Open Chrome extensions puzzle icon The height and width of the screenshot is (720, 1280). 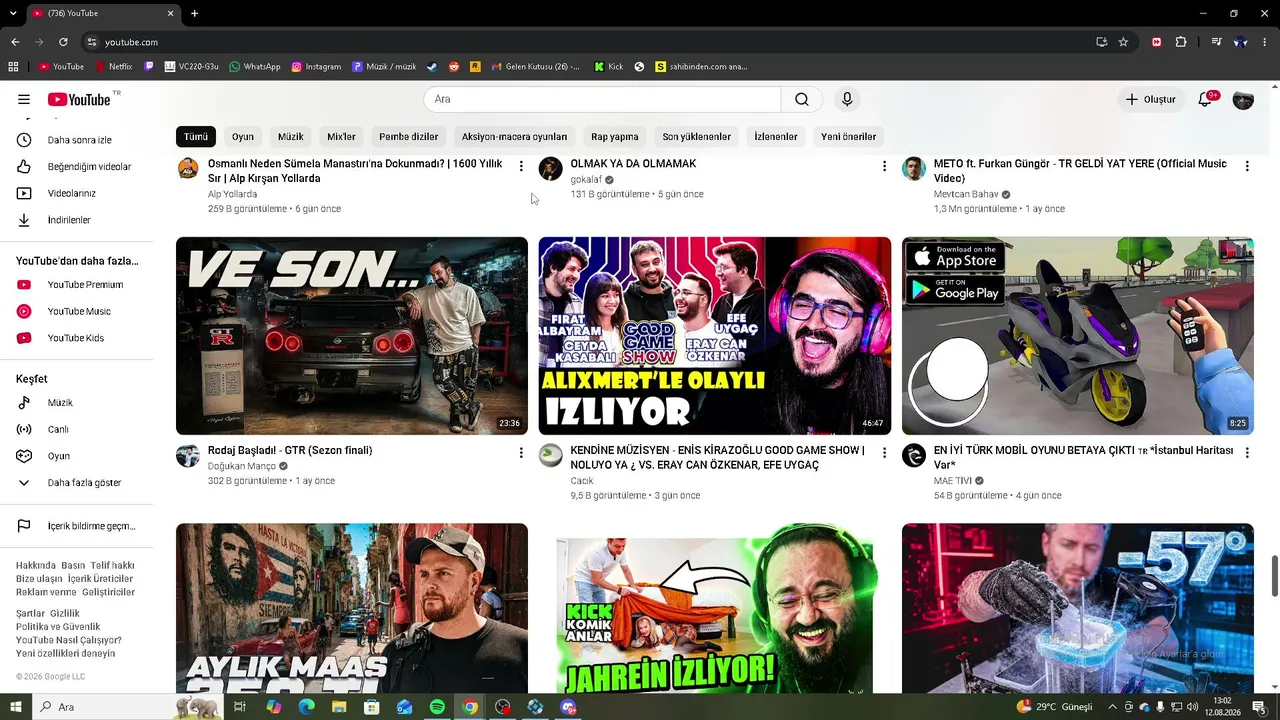[x=1181, y=42]
